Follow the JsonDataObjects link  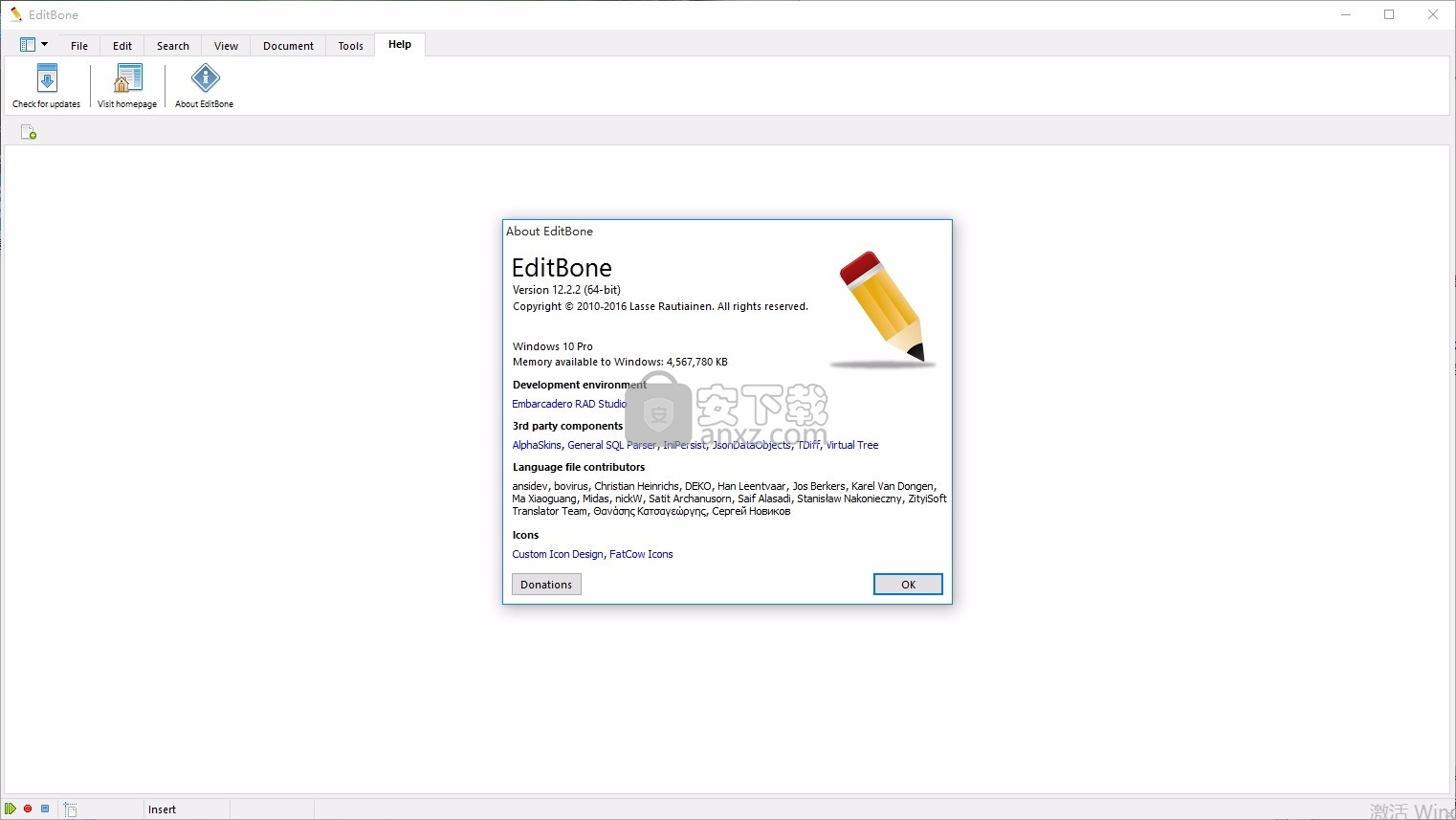pyautogui.click(x=752, y=445)
